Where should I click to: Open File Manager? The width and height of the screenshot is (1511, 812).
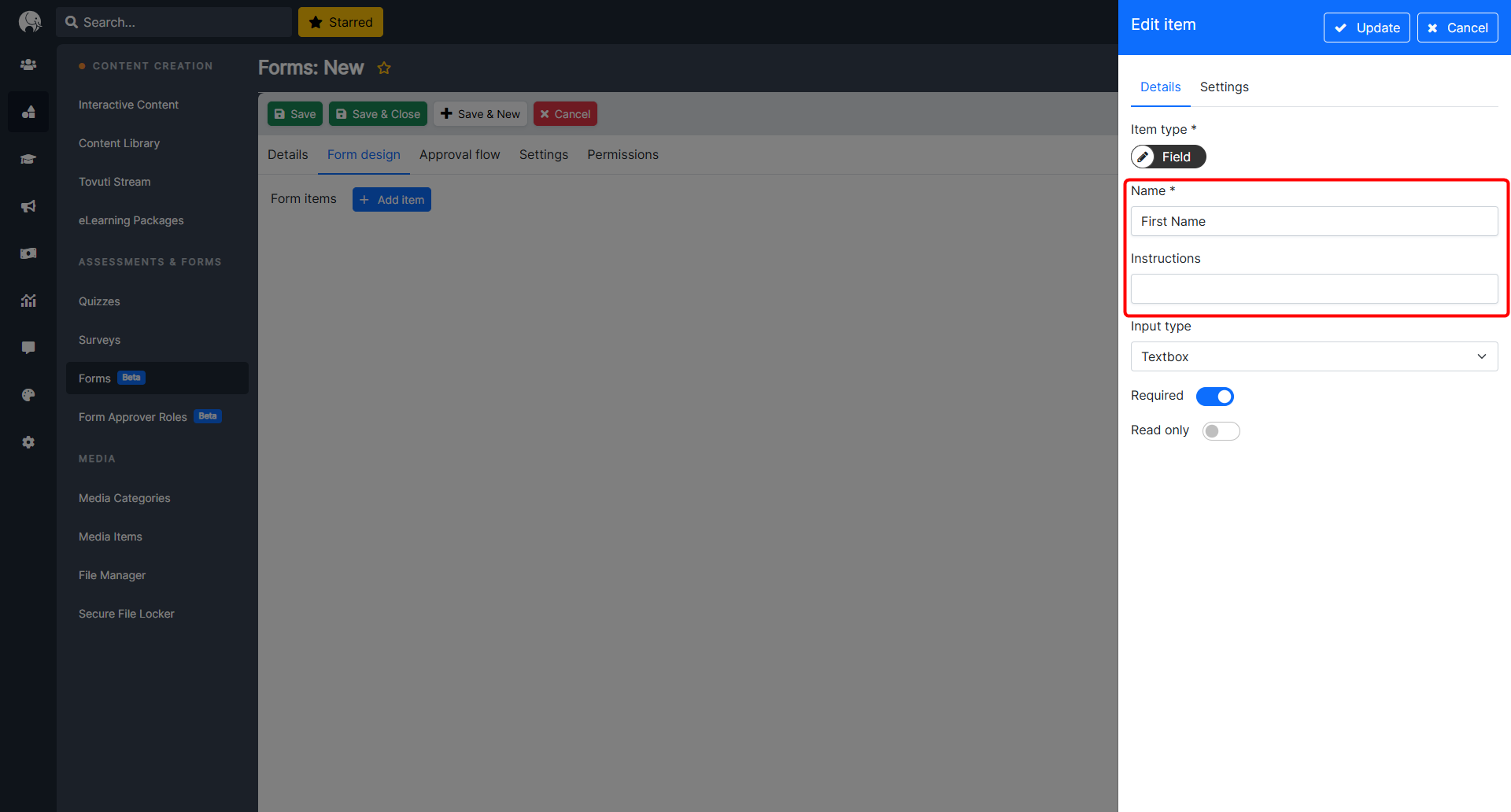tap(112, 575)
